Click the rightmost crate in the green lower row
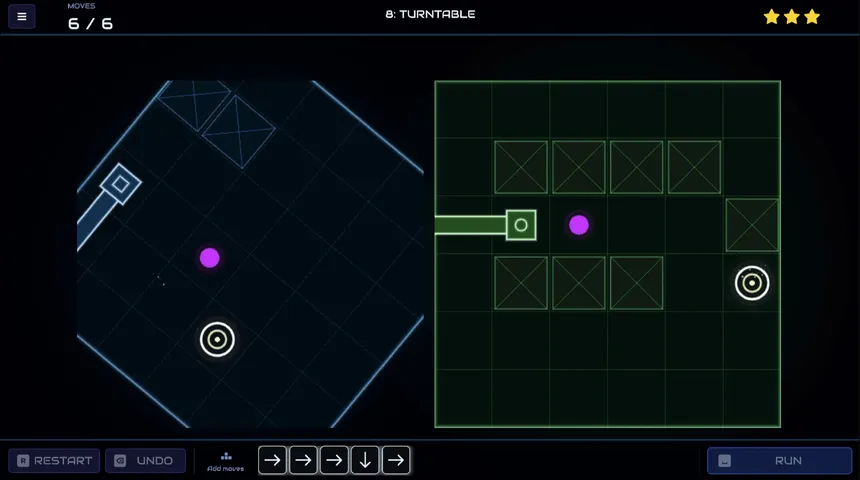 636,283
